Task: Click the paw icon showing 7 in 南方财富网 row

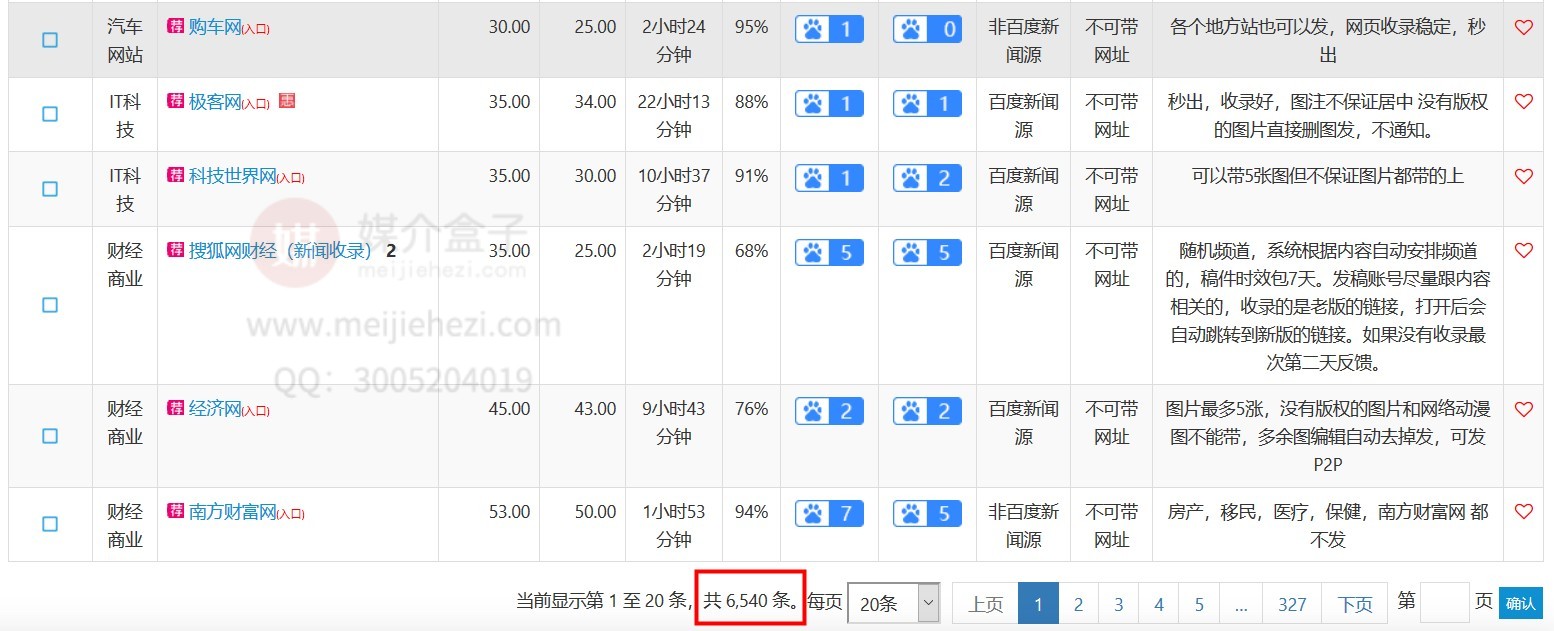Action: point(828,512)
